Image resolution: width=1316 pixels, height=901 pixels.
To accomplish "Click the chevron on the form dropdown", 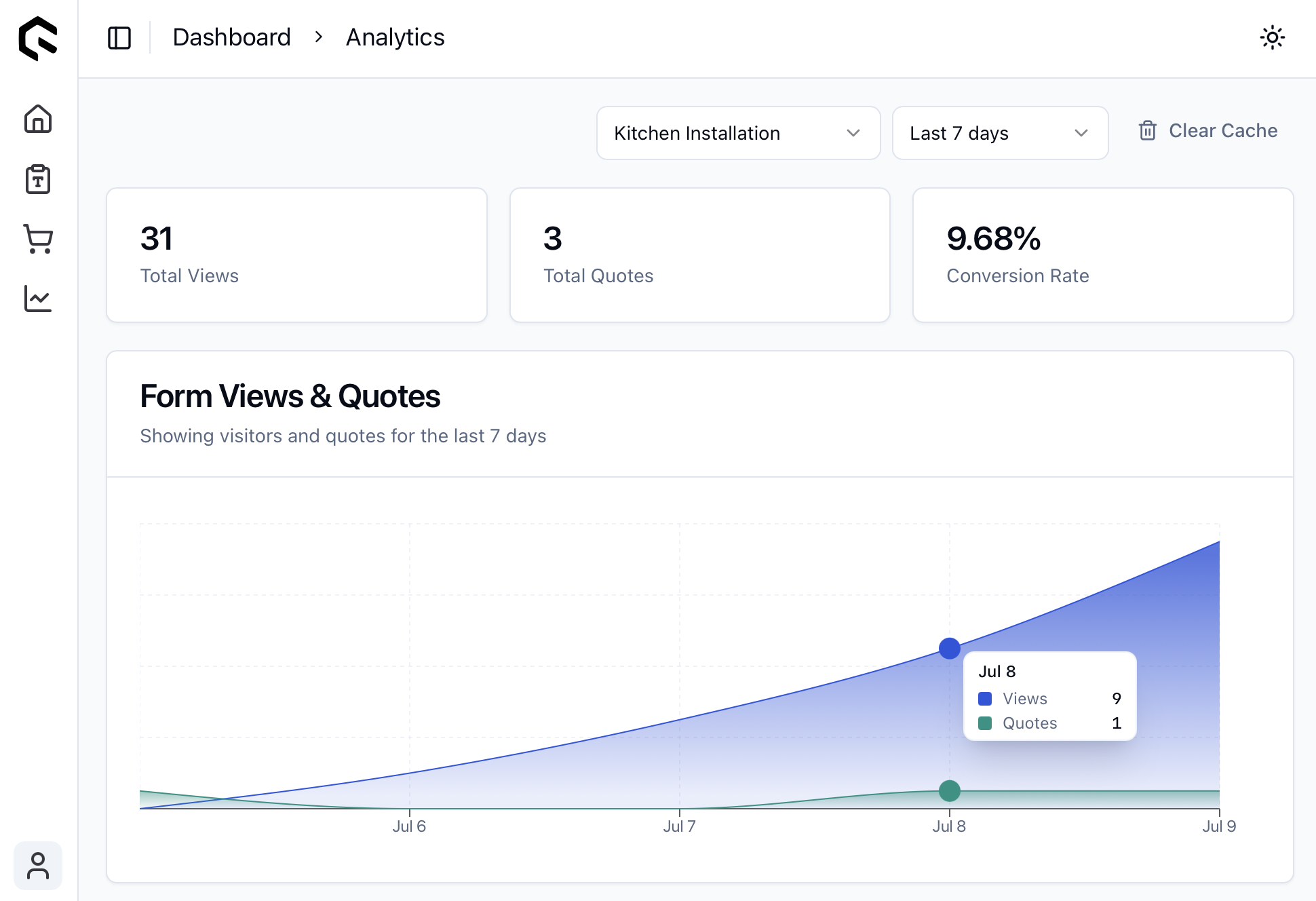I will coord(853,133).
